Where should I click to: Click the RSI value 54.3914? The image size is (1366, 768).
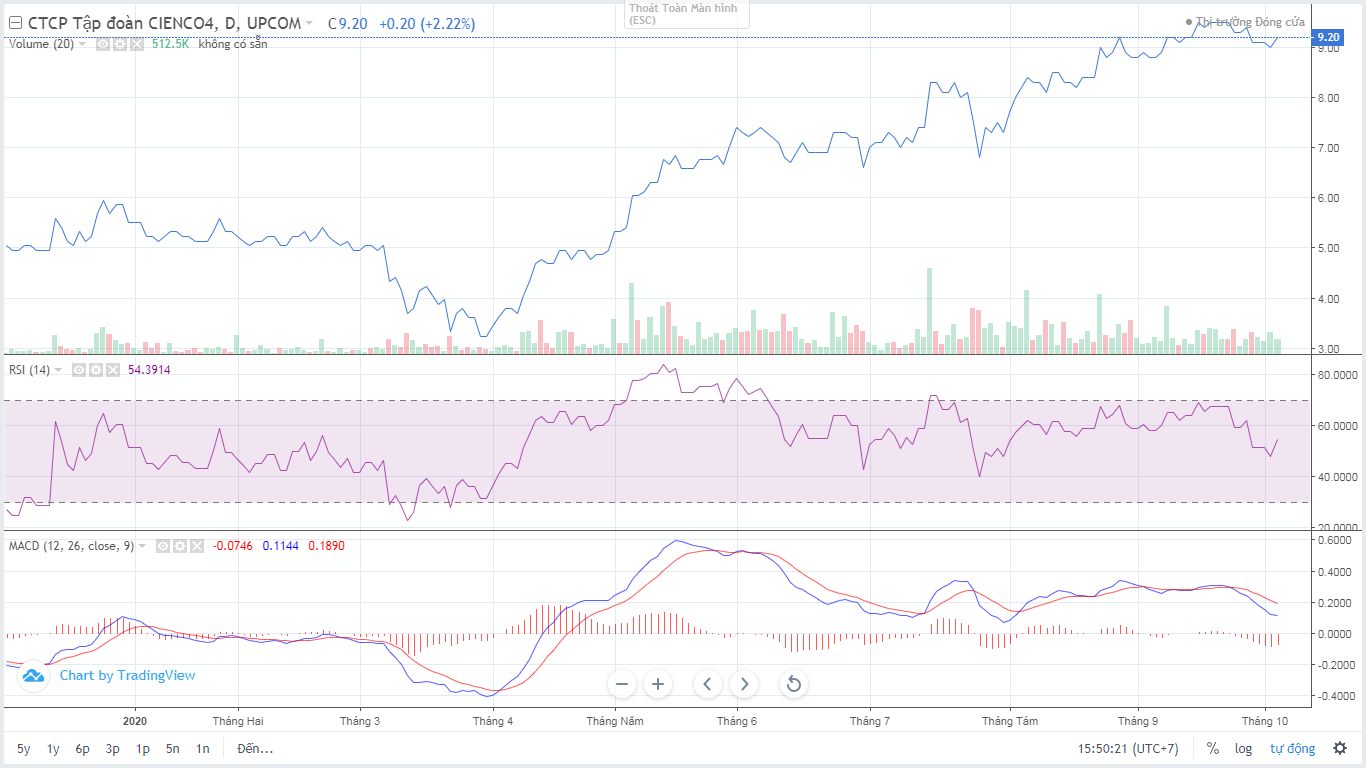click(x=150, y=370)
